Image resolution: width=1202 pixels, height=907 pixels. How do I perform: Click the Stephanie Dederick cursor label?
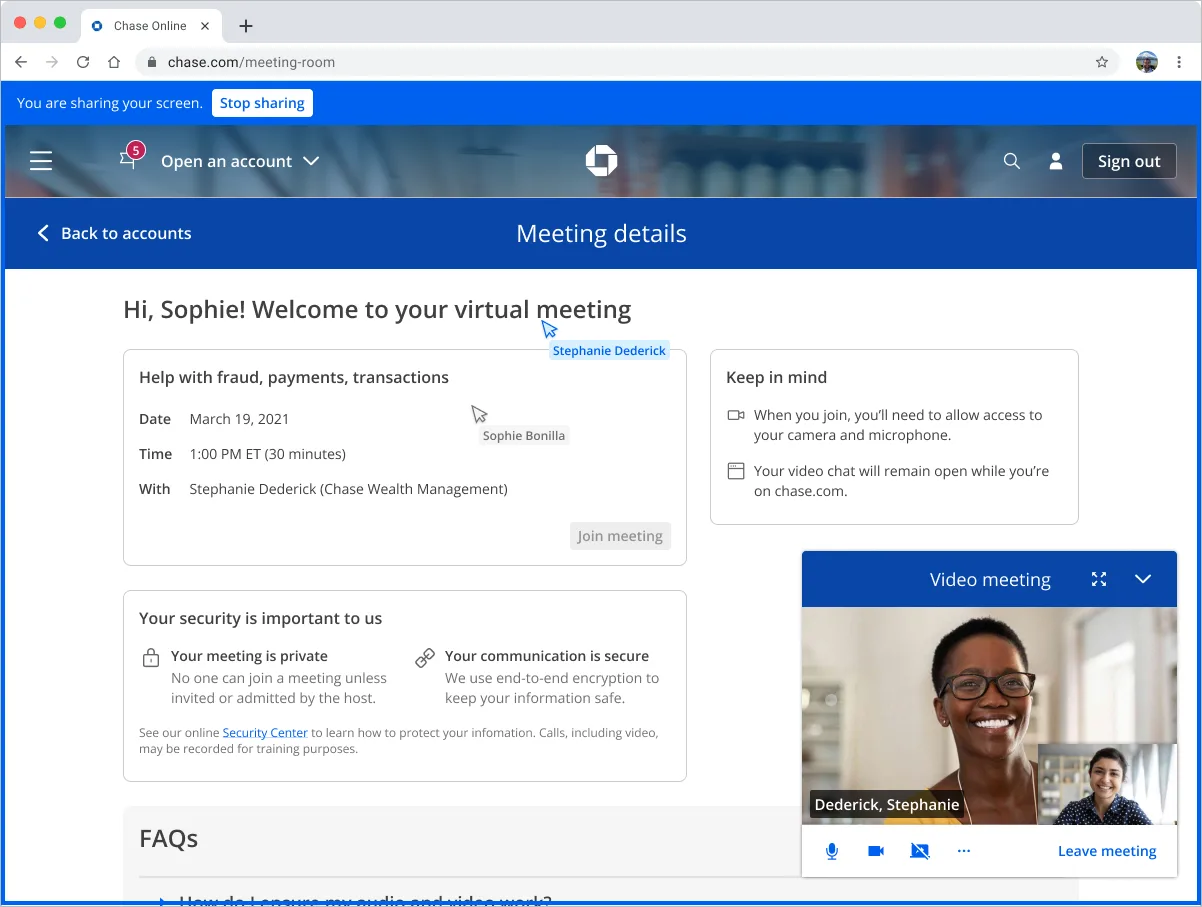[609, 351]
